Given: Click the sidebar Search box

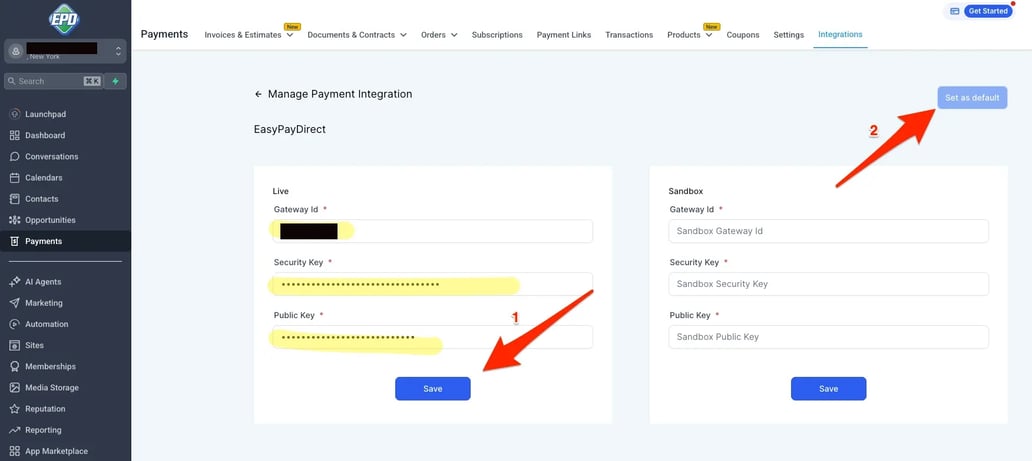Looking at the screenshot, I should pyautogui.click(x=54, y=81).
